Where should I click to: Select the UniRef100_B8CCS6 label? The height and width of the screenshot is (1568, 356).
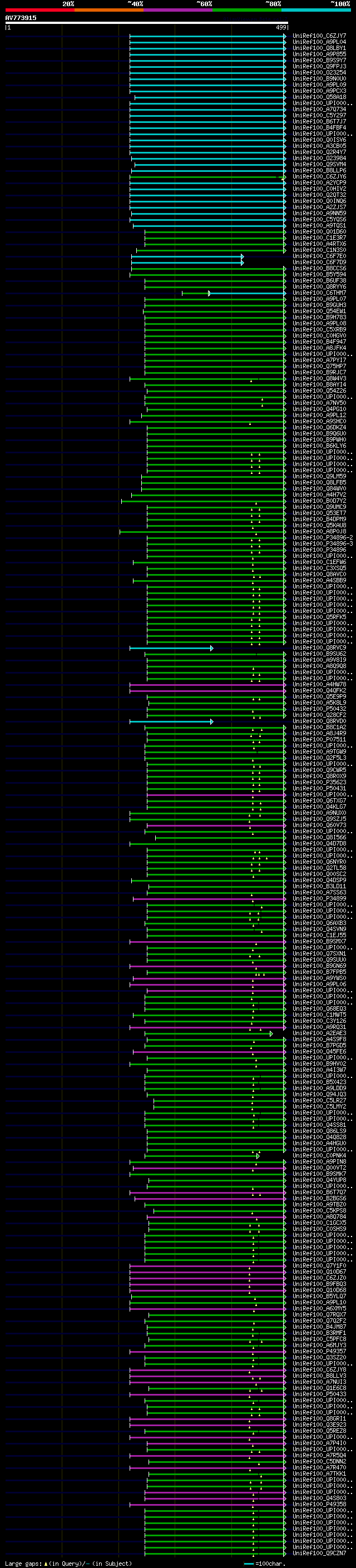[x=319, y=269]
